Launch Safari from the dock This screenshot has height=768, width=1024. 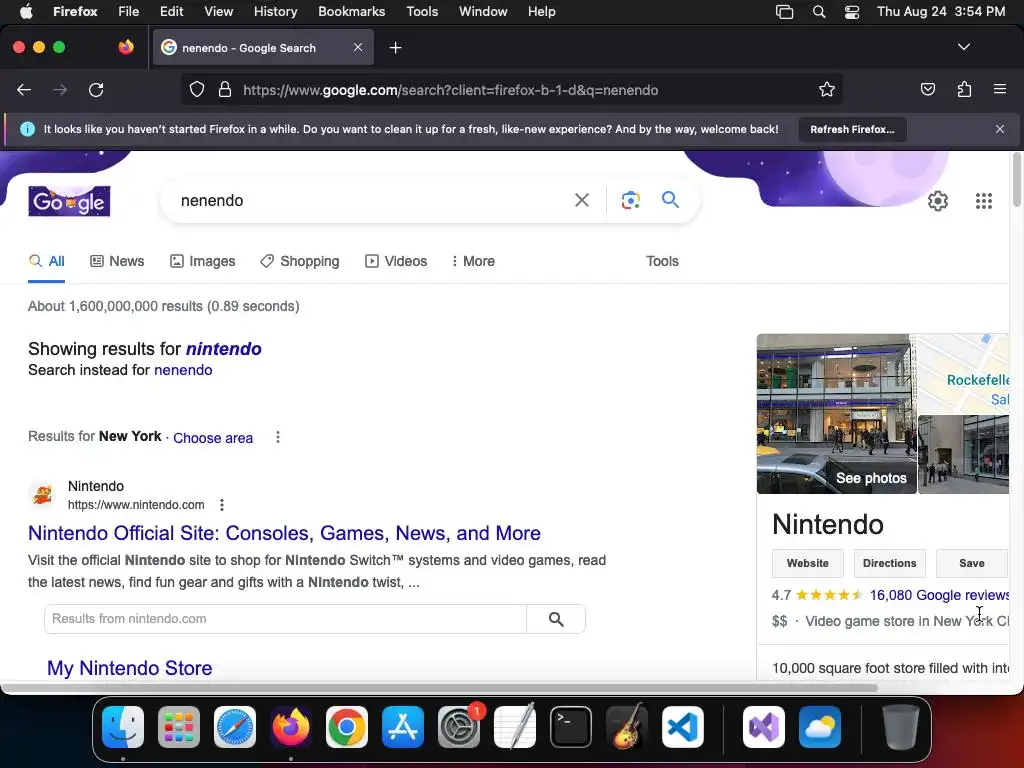coord(235,727)
